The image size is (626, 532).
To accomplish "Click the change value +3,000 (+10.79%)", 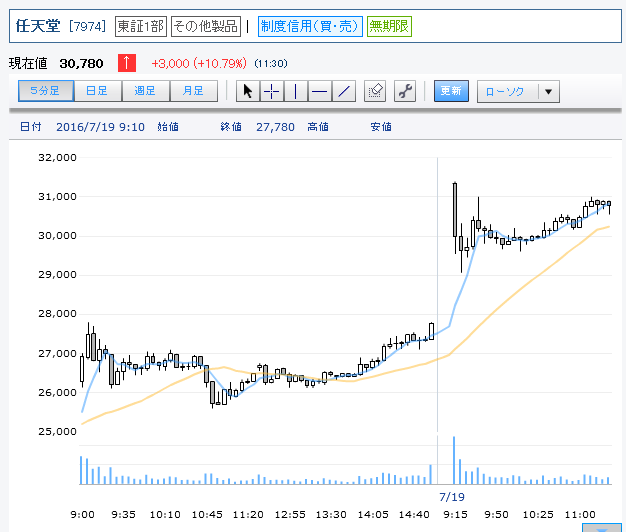I will coord(199,63).
